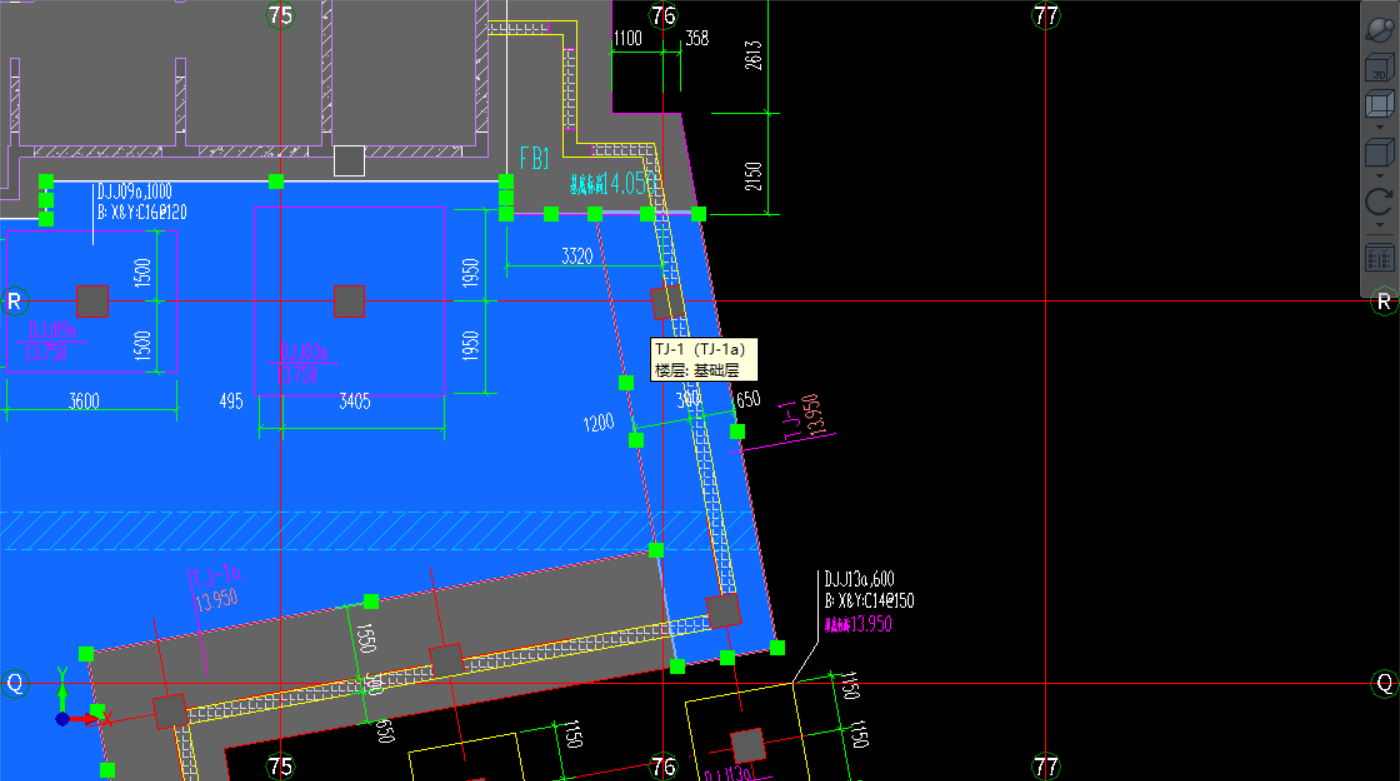This screenshot has height=781, width=1400.
Task: Expand dropdown arrow under the rotate icon
Action: point(1380,225)
